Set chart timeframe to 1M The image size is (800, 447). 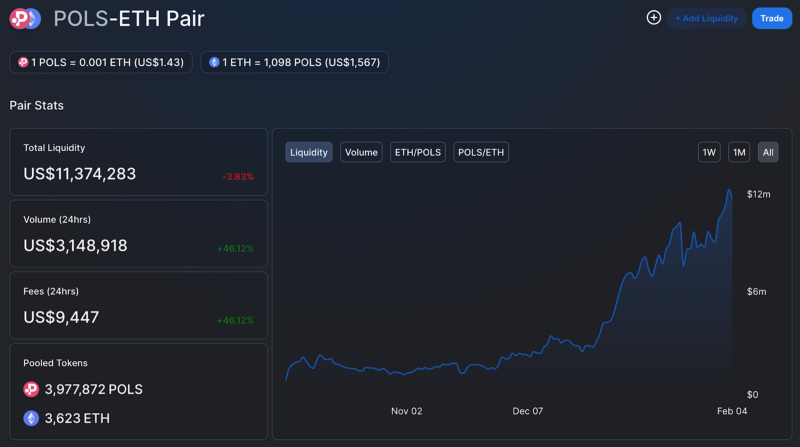tap(739, 152)
